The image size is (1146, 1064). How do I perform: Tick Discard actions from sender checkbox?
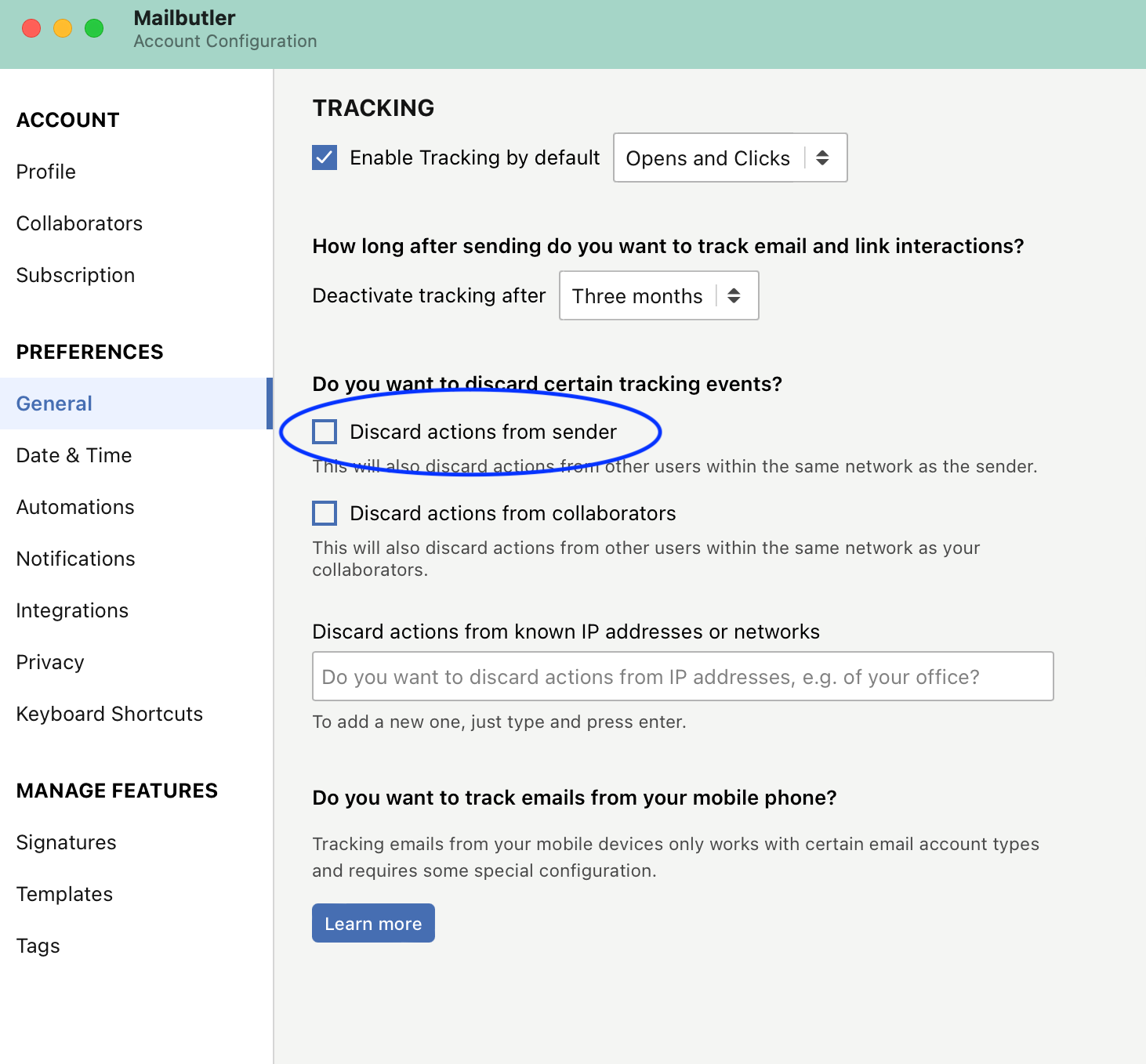[325, 432]
